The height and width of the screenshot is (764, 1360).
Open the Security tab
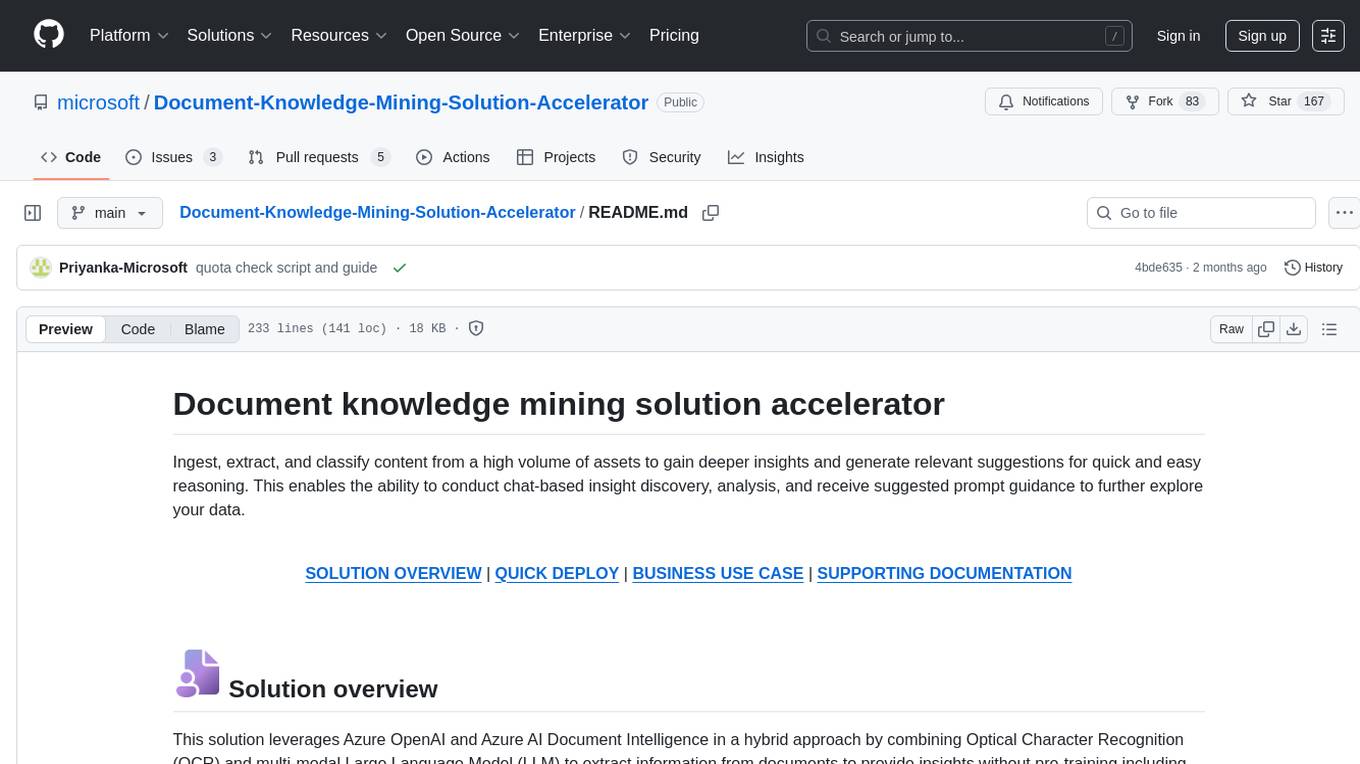coord(662,157)
